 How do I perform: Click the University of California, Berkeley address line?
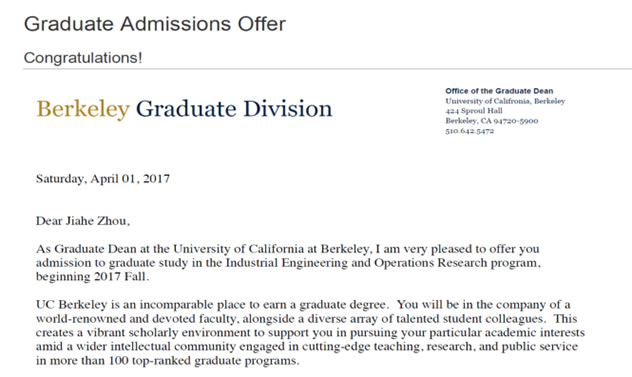[x=505, y=101]
